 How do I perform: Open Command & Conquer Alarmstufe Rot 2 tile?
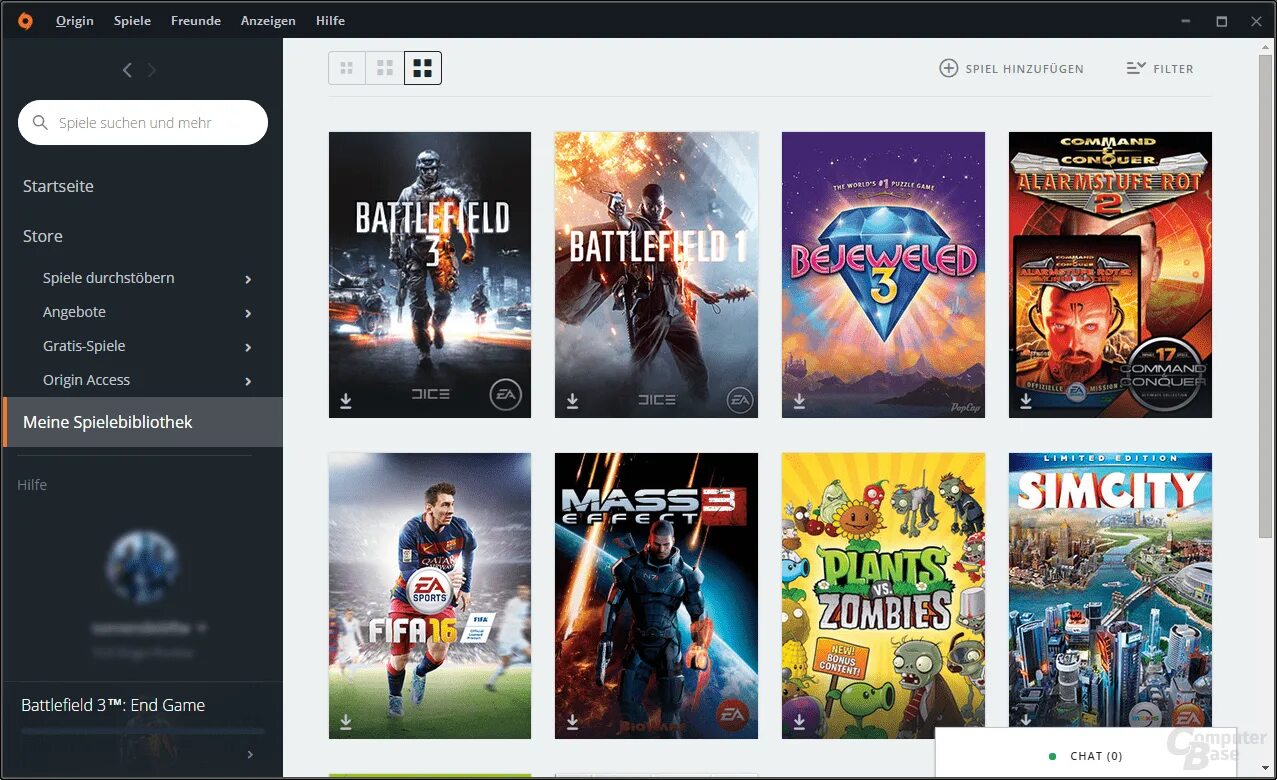(x=1110, y=275)
